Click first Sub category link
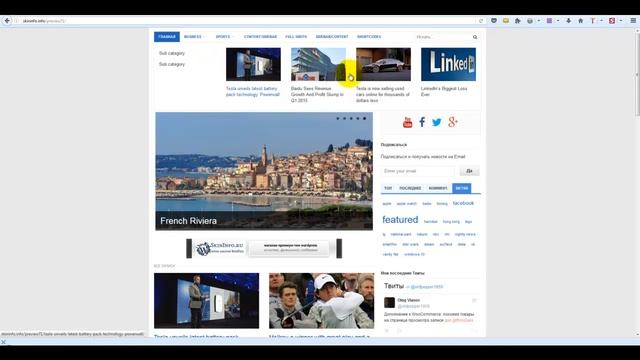640x360 pixels. [x=171, y=53]
